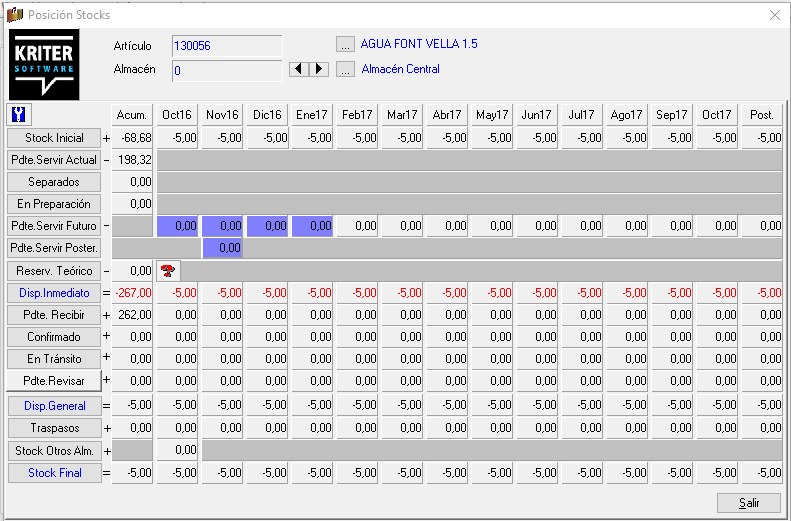Select the 262,00 Pdte. Recibir value

[132, 315]
